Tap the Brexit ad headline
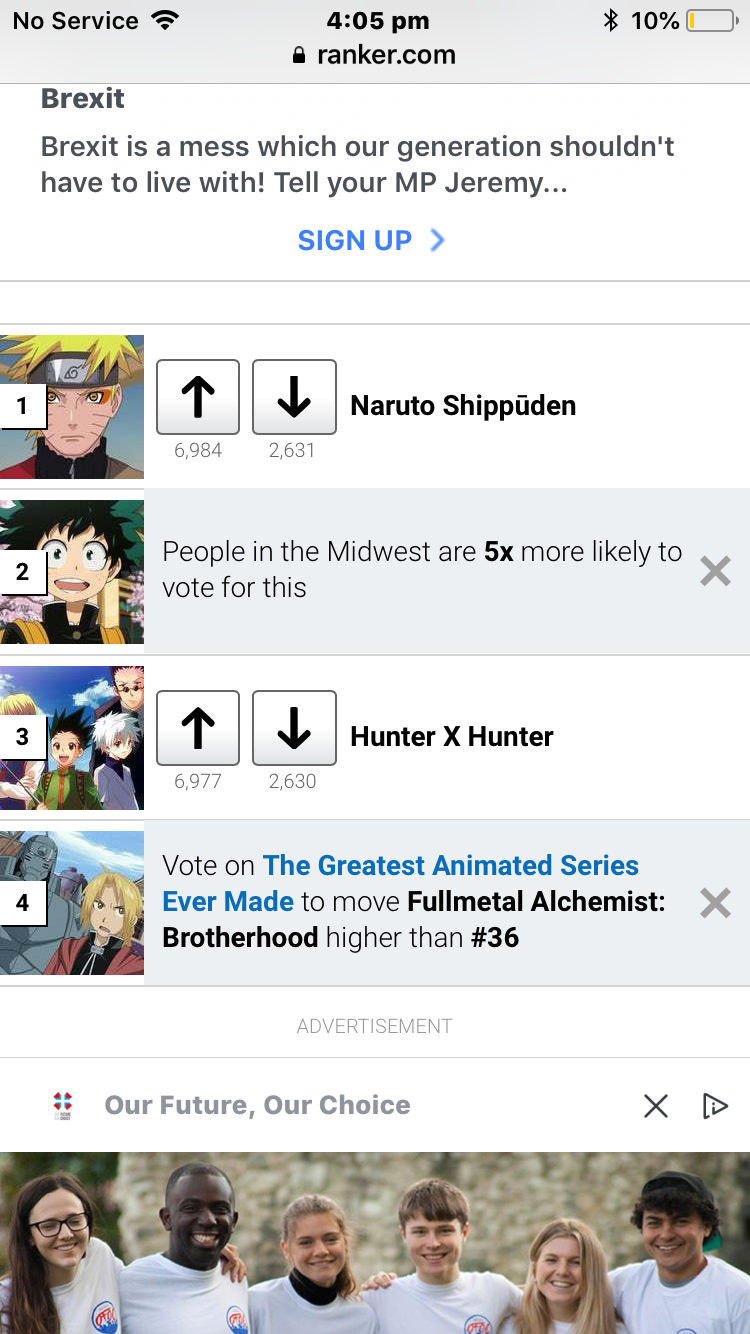Screen dimensions: 750x1334 click(x=83, y=99)
